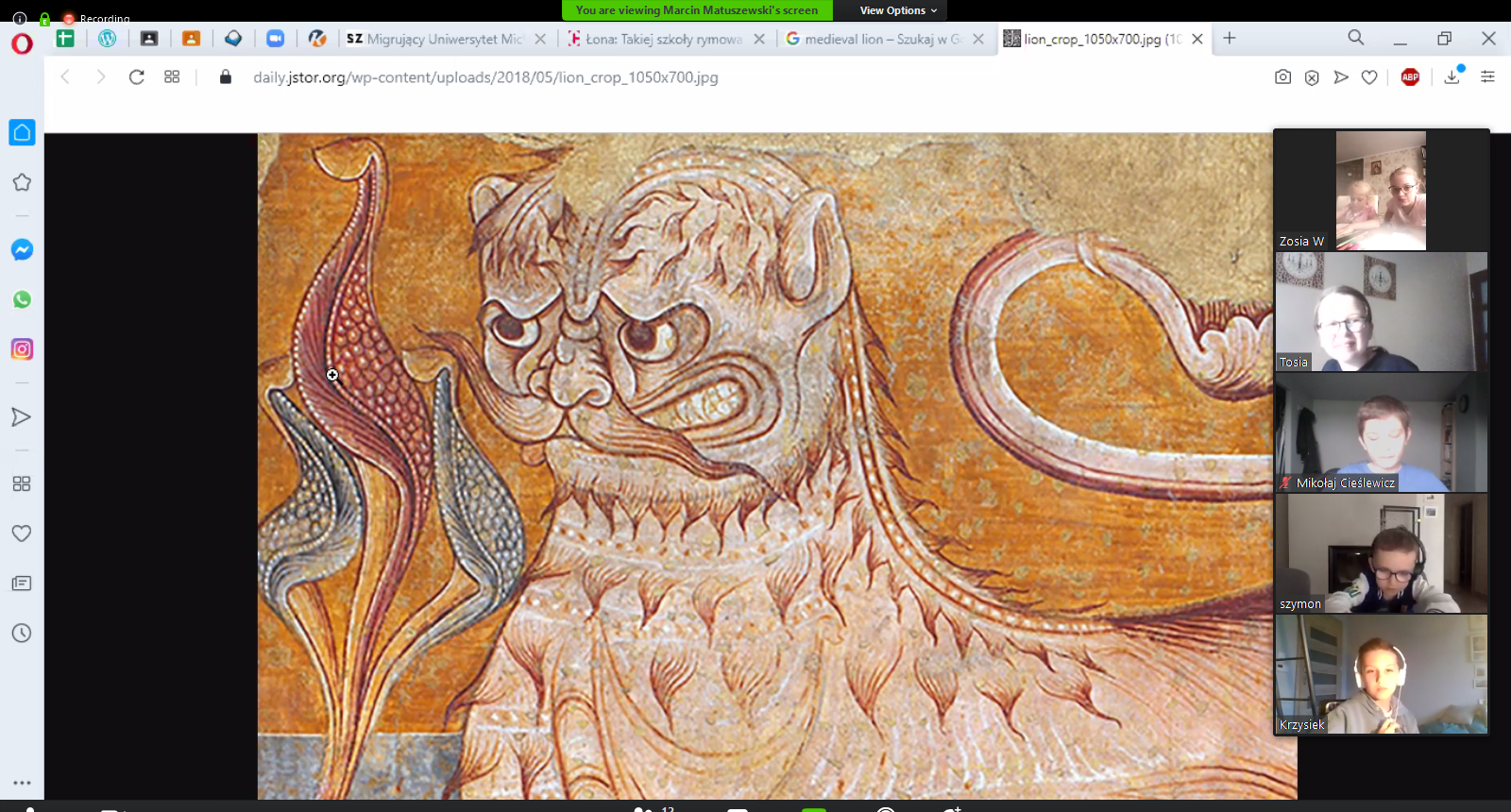The height and width of the screenshot is (812, 1511).
Task: Open the Zoom pinned tab
Action: tap(275, 39)
